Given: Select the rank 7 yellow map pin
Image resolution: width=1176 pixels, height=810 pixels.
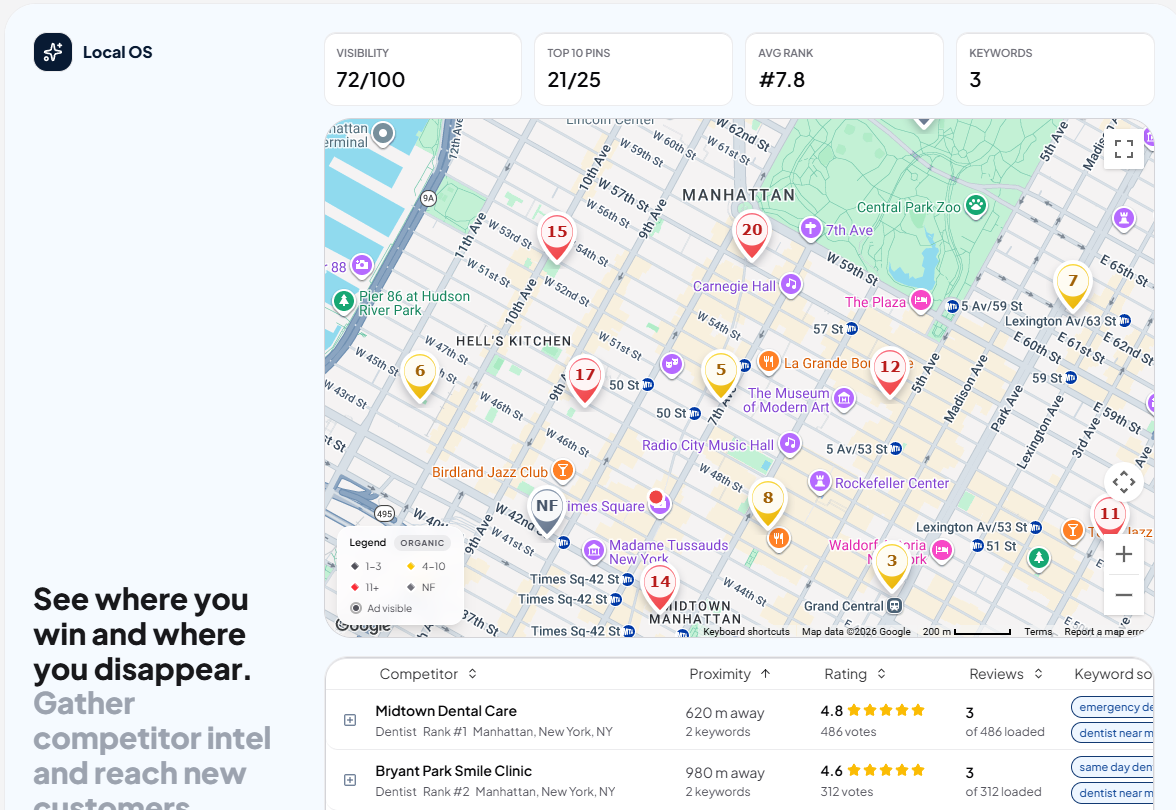Looking at the screenshot, I should (x=1072, y=286).
